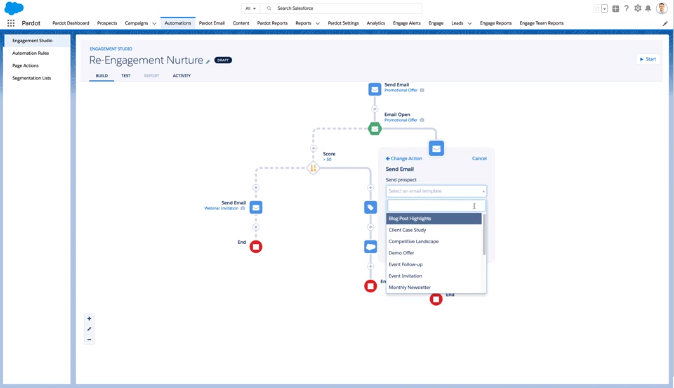Select the Email Open trigger node
The image size is (674, 388).
click(x=375, y=128)
